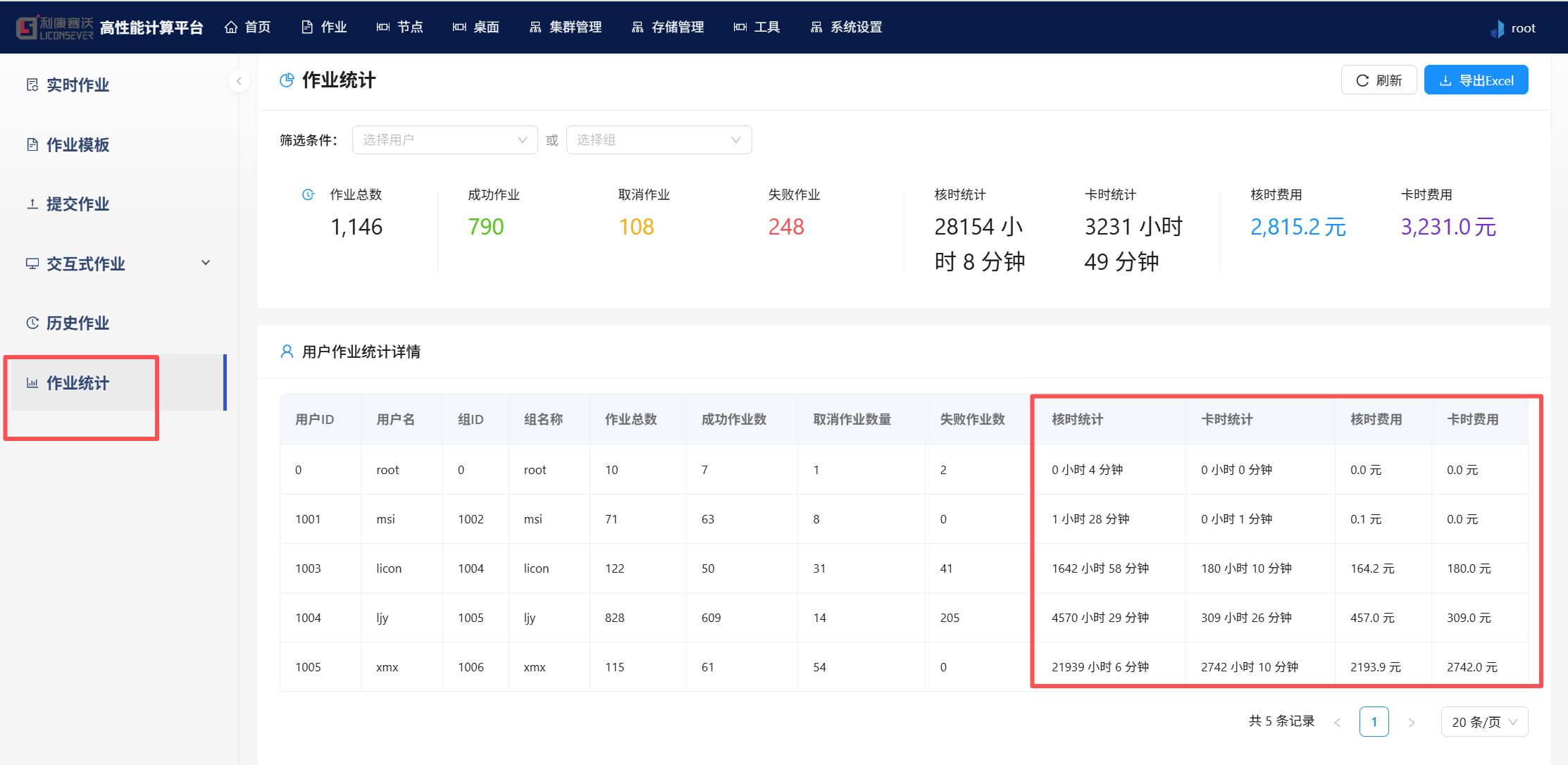Click the next page arrow
This screenshot has height=765, width=1568.
[x=1411, y=722]
